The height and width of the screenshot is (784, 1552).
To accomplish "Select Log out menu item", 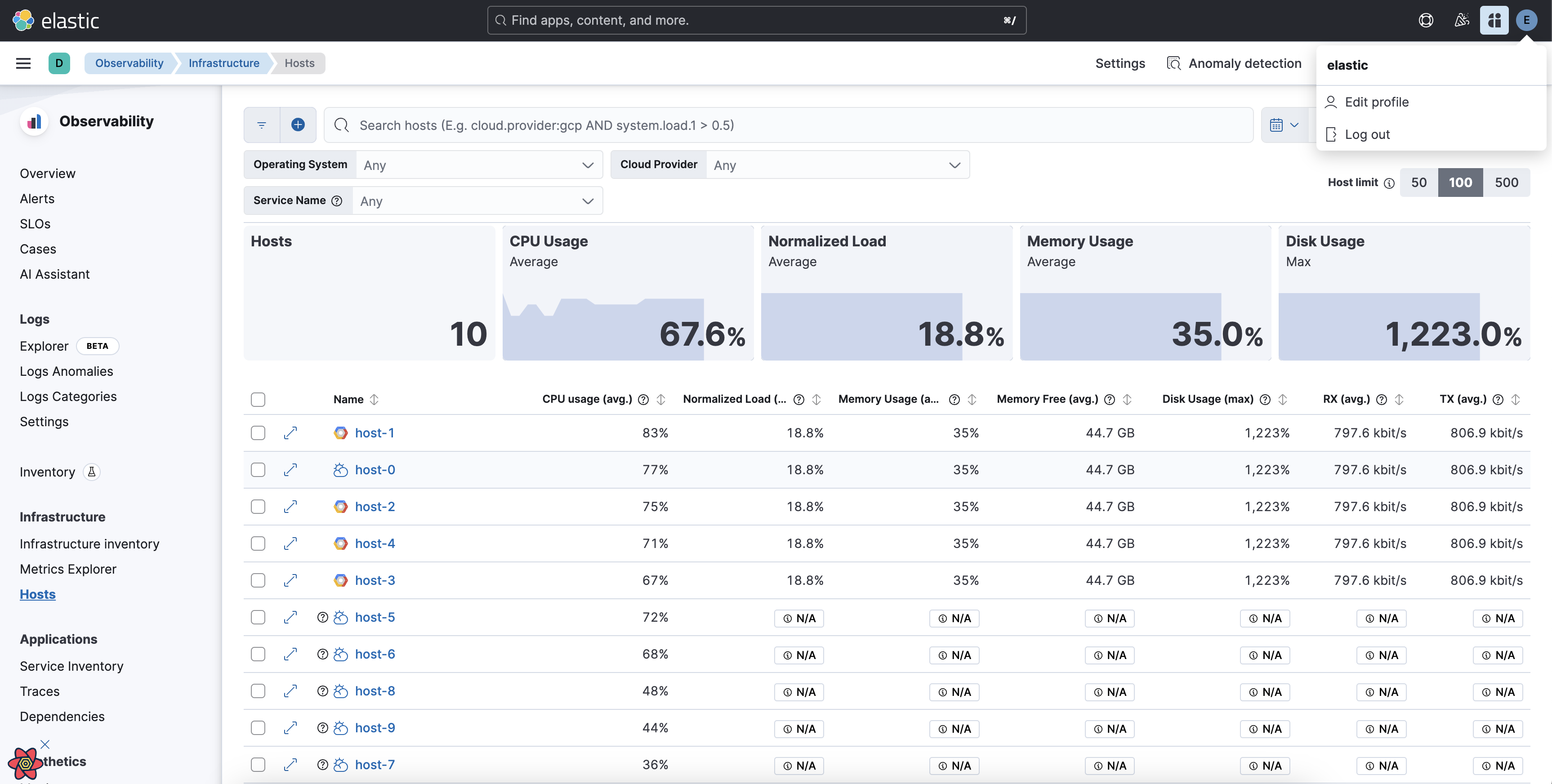I will click(x=1431, y=134).
